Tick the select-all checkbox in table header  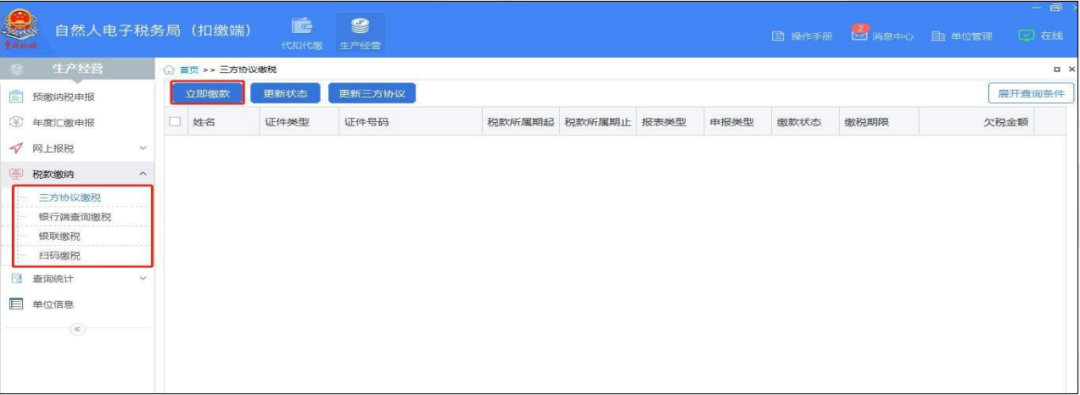175,121
